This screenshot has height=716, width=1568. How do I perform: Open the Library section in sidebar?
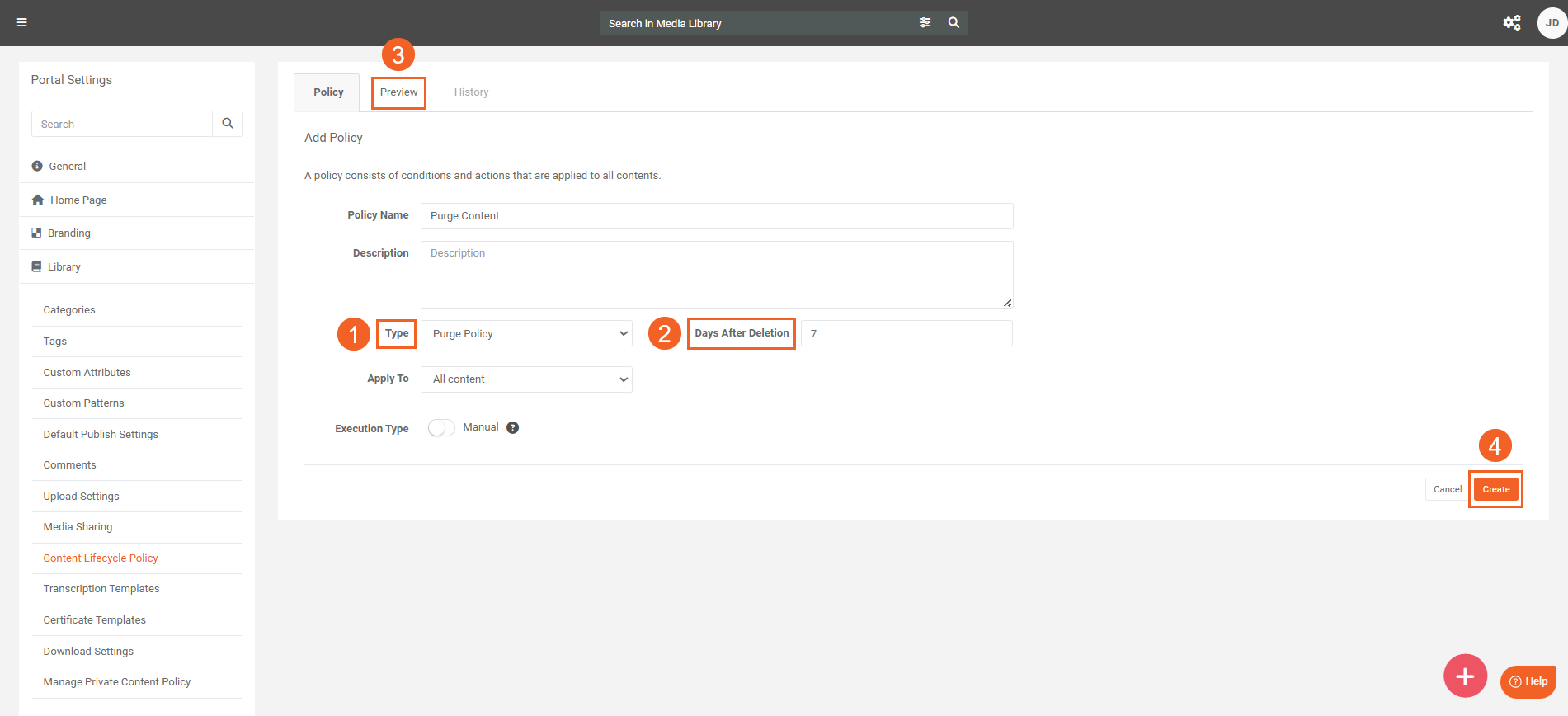(64, 266)
